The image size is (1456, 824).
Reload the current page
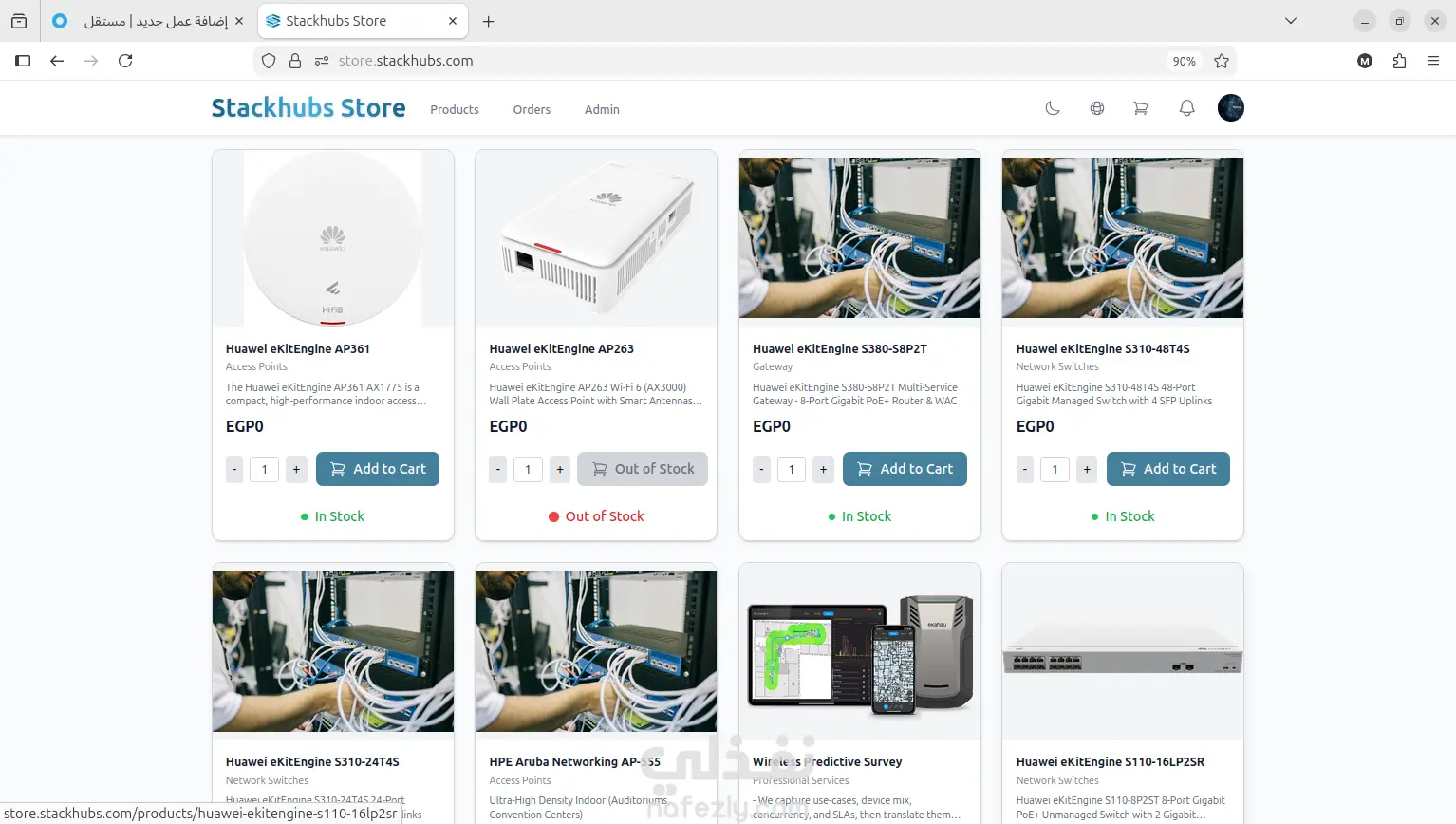coord(125,61)
